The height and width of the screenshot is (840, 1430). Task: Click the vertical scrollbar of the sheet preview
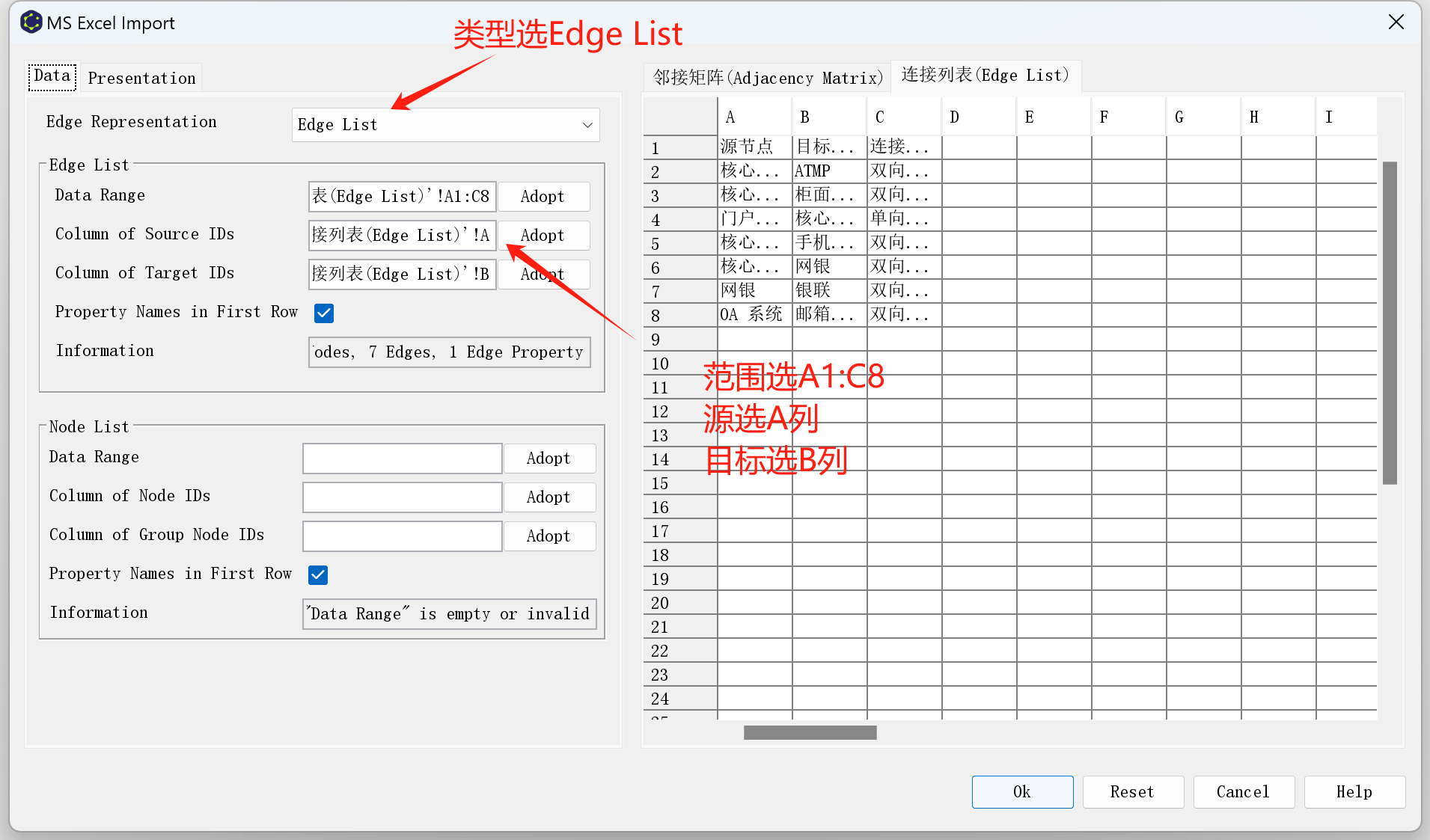point(1390,323)
